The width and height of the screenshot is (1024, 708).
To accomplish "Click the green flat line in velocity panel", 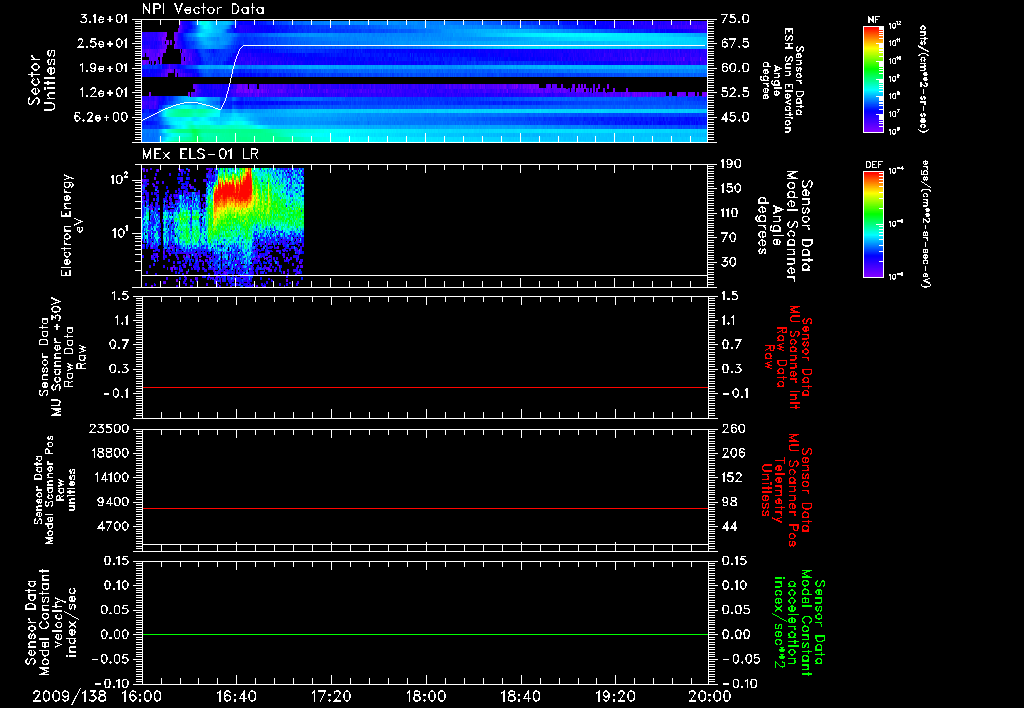I will pyautogui.click(x=426, y=634).
